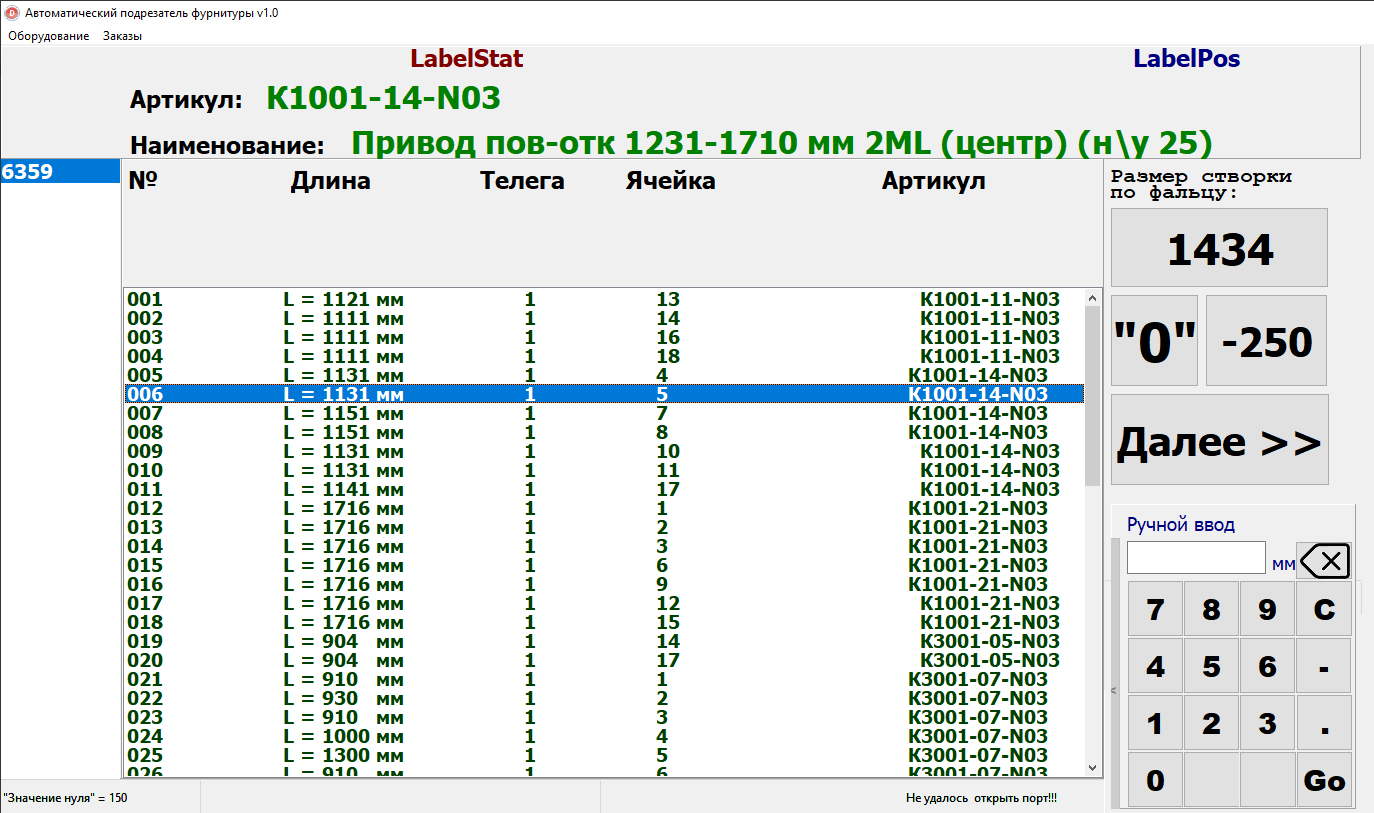Select row 018 with cell 15
The image size is (1374, 813).
click(604, 622)
